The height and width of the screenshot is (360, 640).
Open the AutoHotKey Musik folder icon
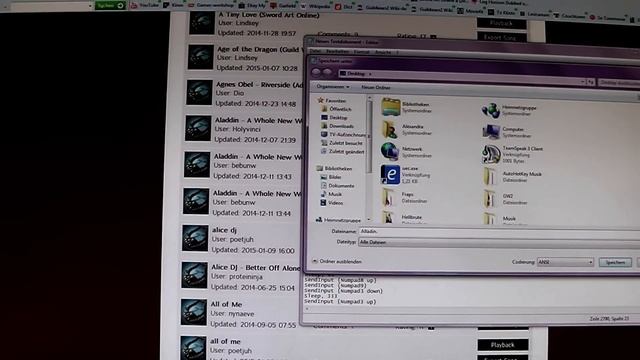click(x=489, y=177)
